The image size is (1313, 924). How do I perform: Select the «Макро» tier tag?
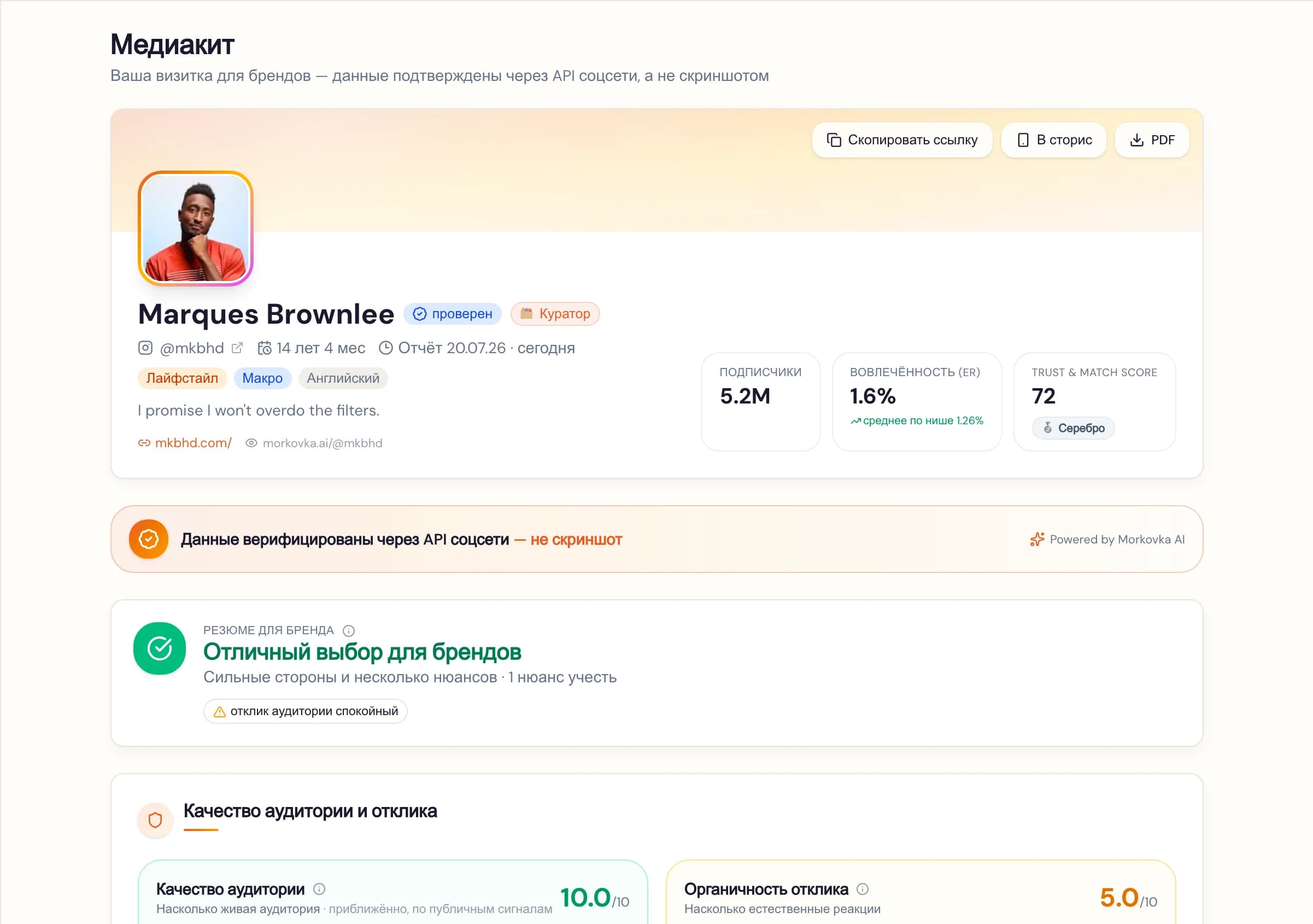coord(262,378)
